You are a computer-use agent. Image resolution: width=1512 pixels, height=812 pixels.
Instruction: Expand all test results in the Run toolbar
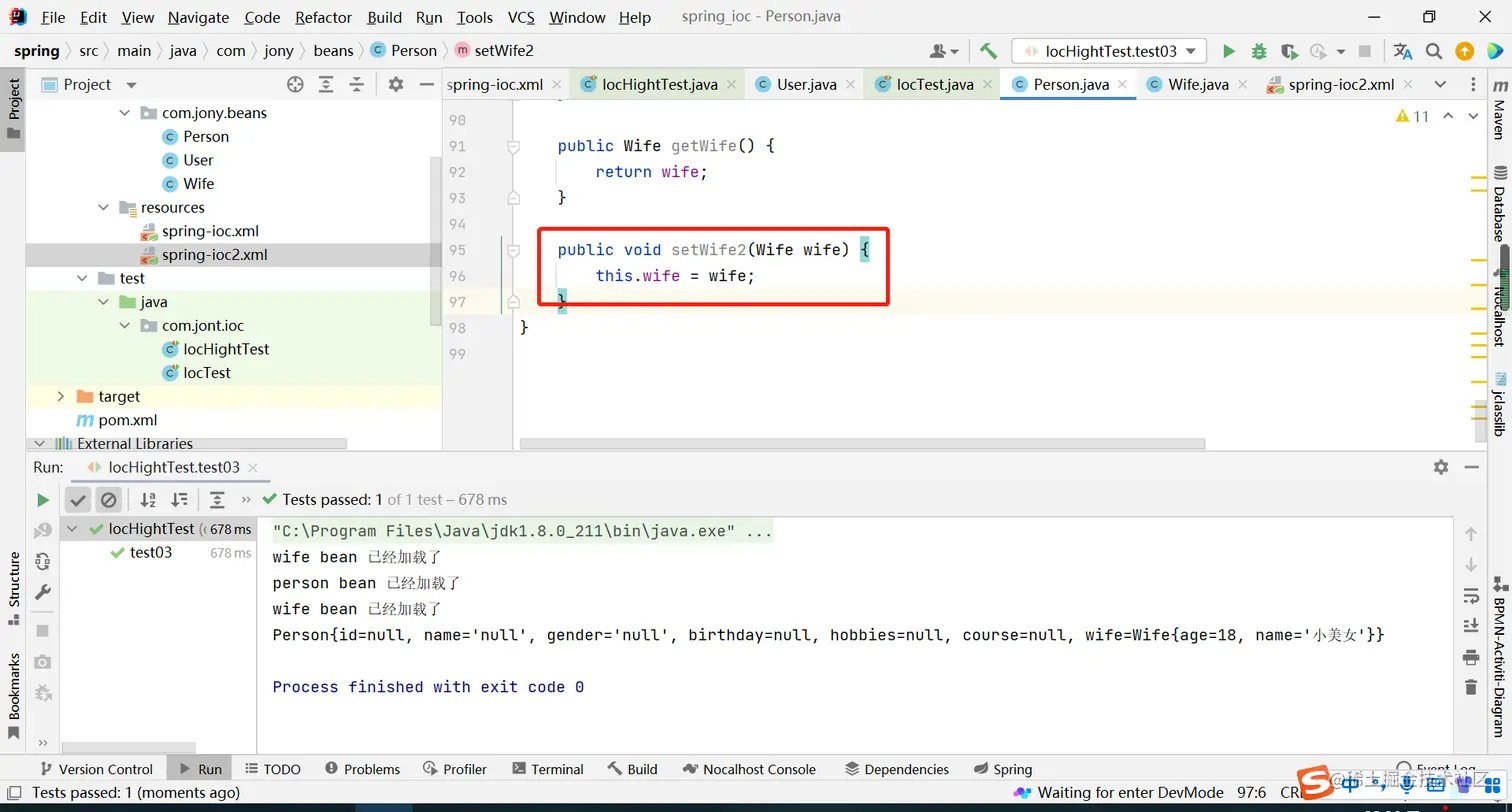click(217, 500)
